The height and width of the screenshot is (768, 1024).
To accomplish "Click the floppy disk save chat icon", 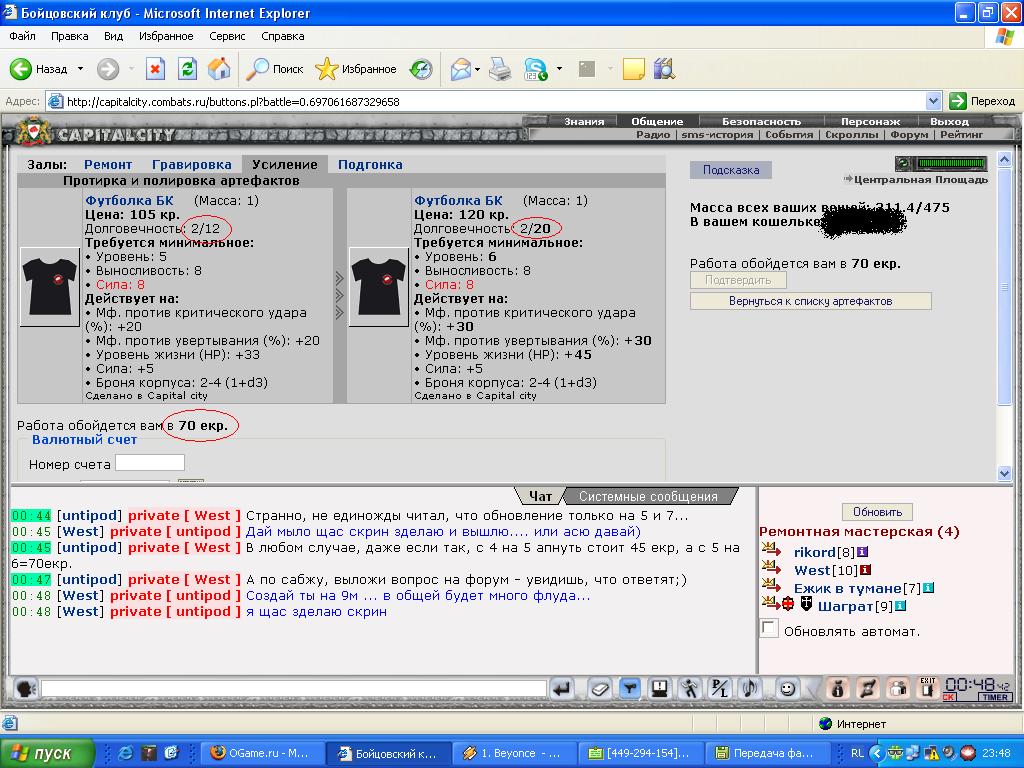I will coord(660,688).
